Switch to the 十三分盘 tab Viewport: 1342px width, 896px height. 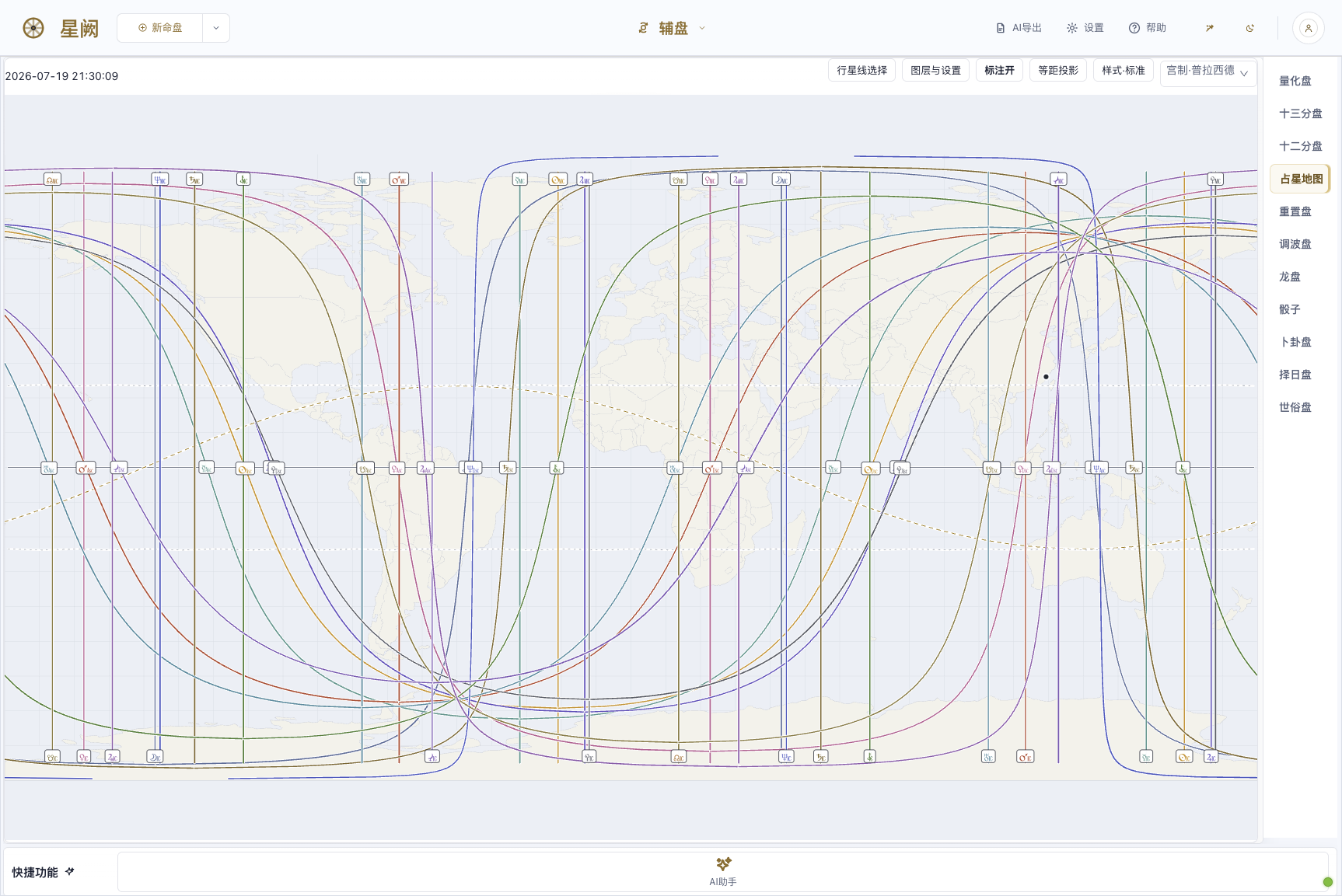(x=1300, y=113)
